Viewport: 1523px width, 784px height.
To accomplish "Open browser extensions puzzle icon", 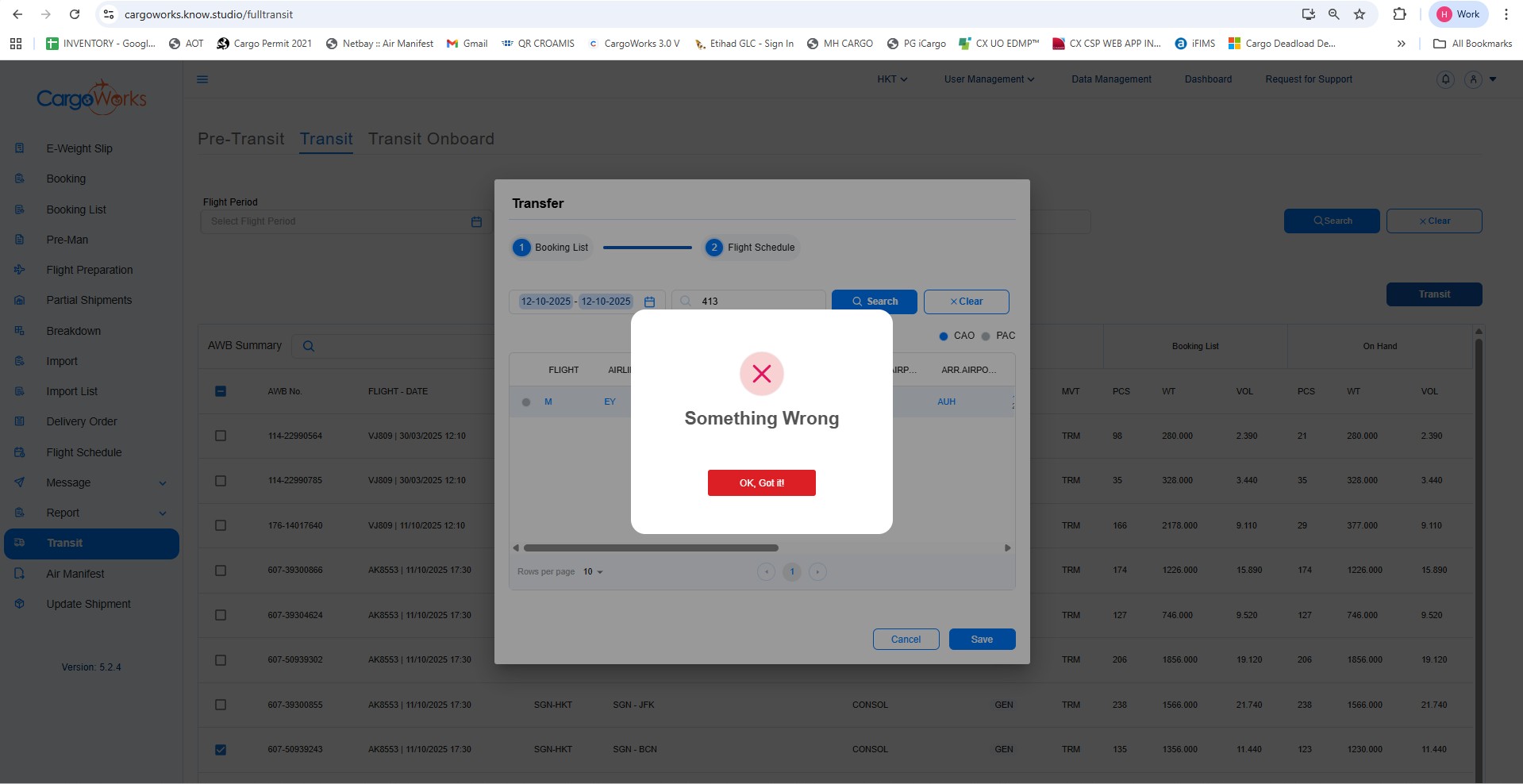I will (1399, 14).
